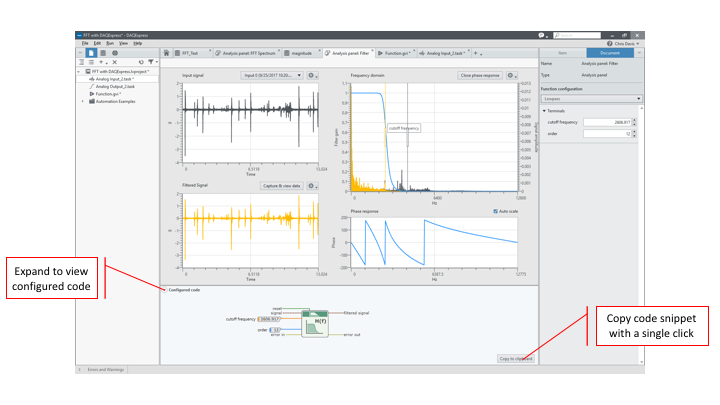The height and width of the screenshot is (405, 720).
Task: Open the Run menu
Action: 109,43
